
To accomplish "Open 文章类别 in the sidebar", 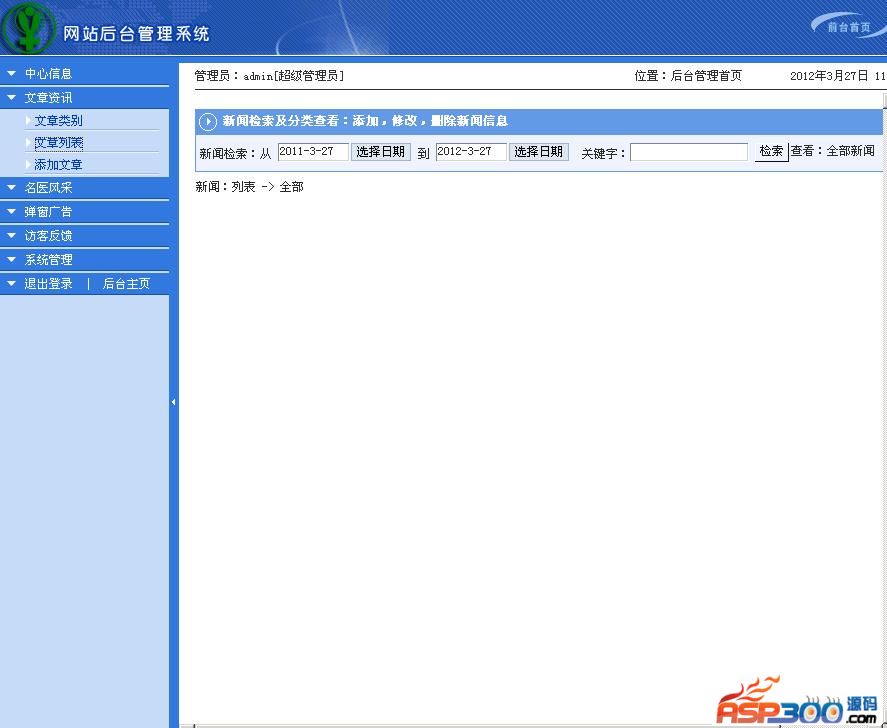I will [58, 120].
